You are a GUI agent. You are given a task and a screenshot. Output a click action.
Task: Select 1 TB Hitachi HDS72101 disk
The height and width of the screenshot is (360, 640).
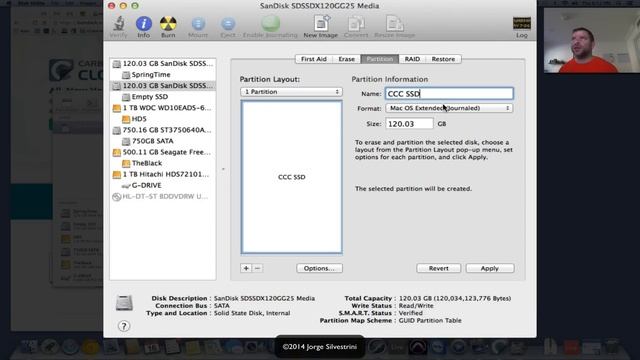click(162, 174)
